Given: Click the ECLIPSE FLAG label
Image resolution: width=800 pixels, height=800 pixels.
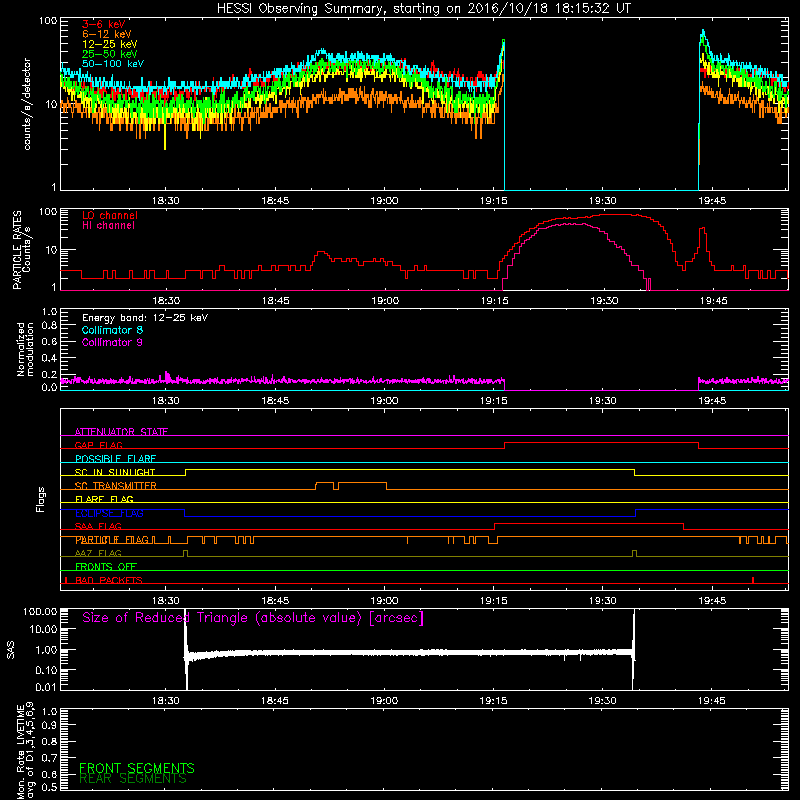Looking at the screenshot, I should pos(109,513).
